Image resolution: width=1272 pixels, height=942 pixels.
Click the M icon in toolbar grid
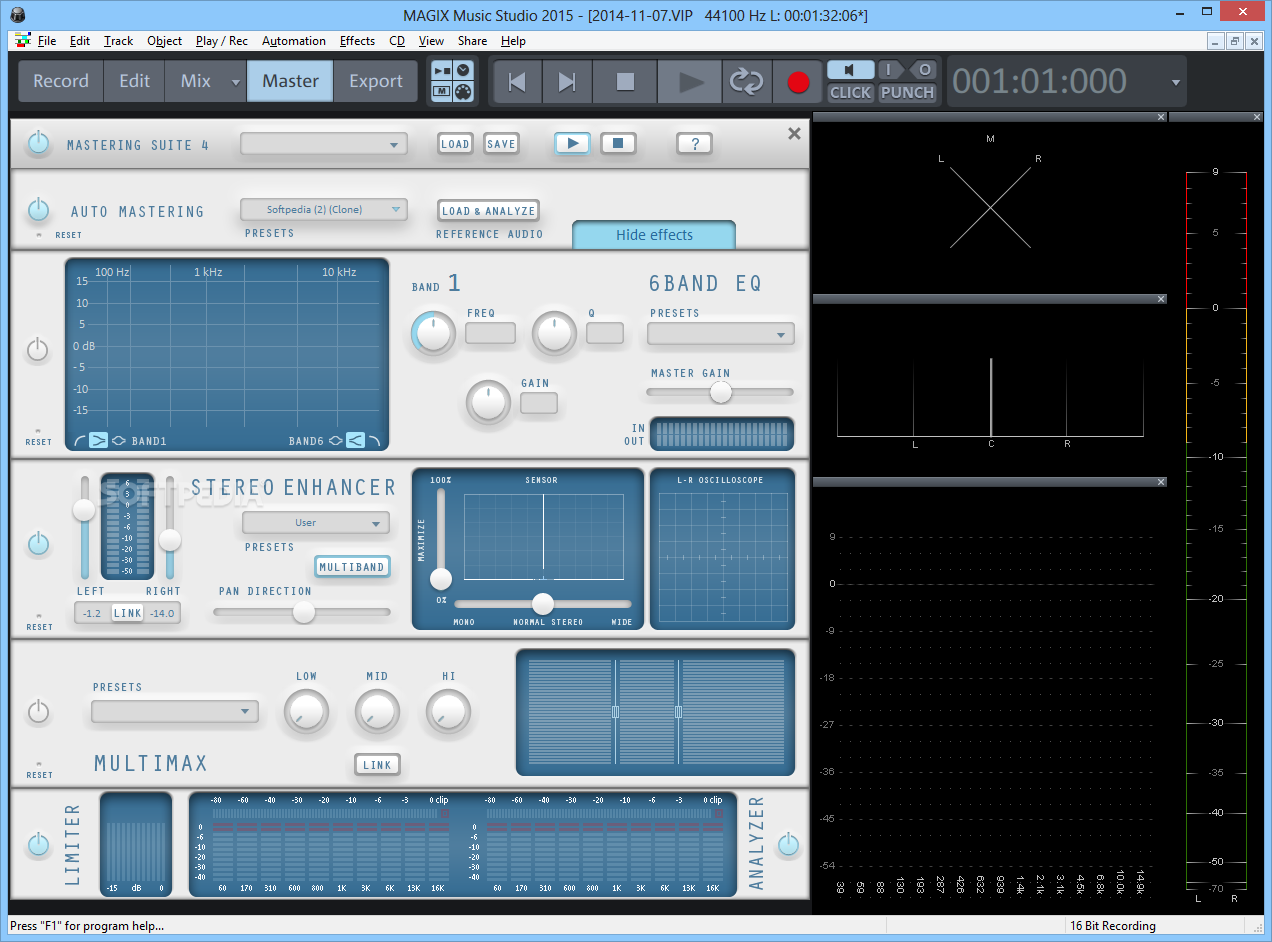pyautogui.click(x=442, y=92)
